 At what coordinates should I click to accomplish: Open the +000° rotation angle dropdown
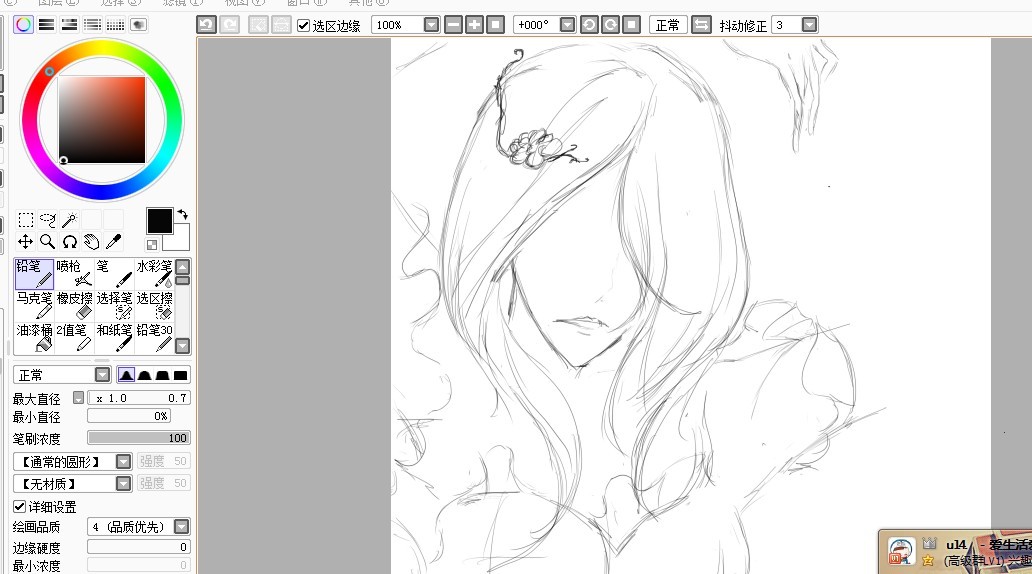coord(567,25)
